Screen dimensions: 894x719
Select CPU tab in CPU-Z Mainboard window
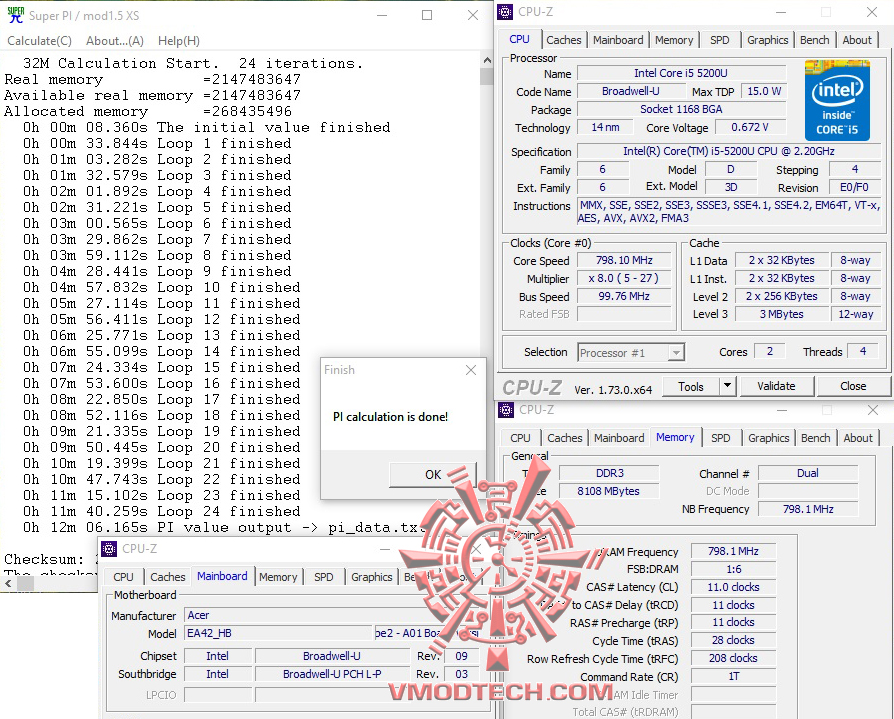click(123, 577)
